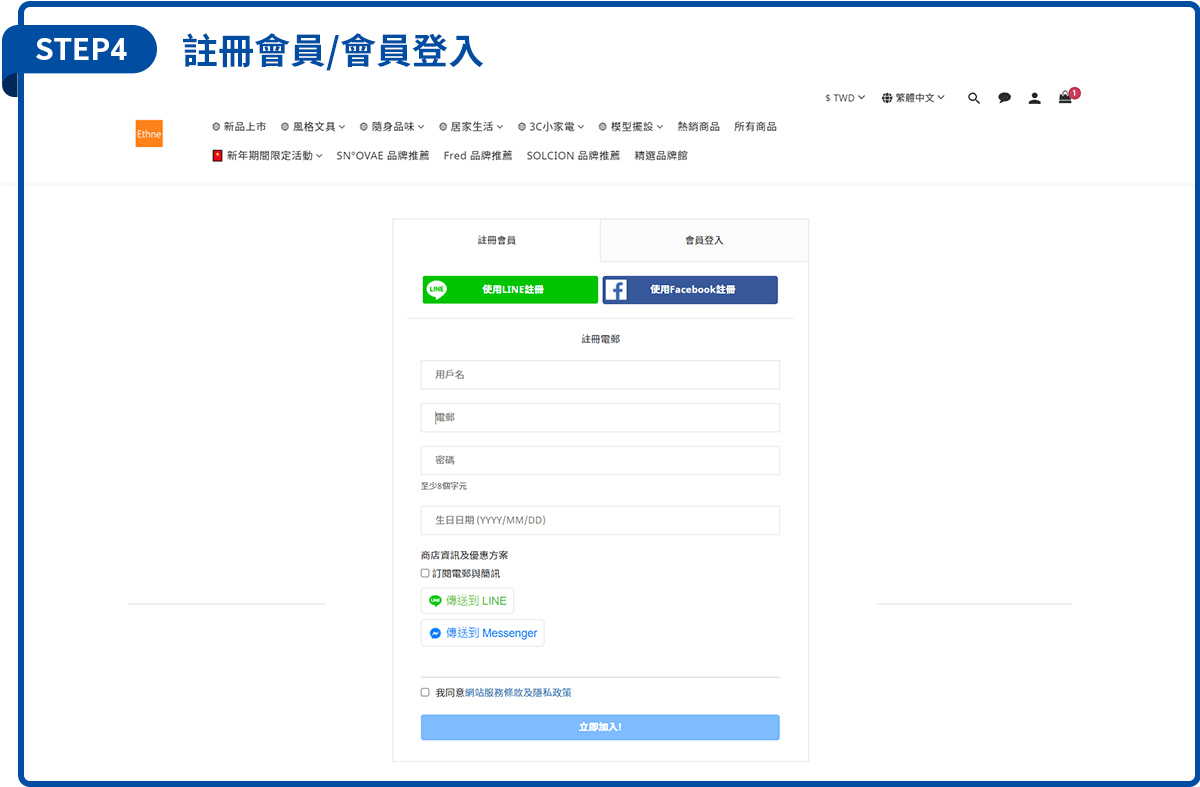Expand the 風格文具 menu category
The image size is (1200, 787).
313,127
